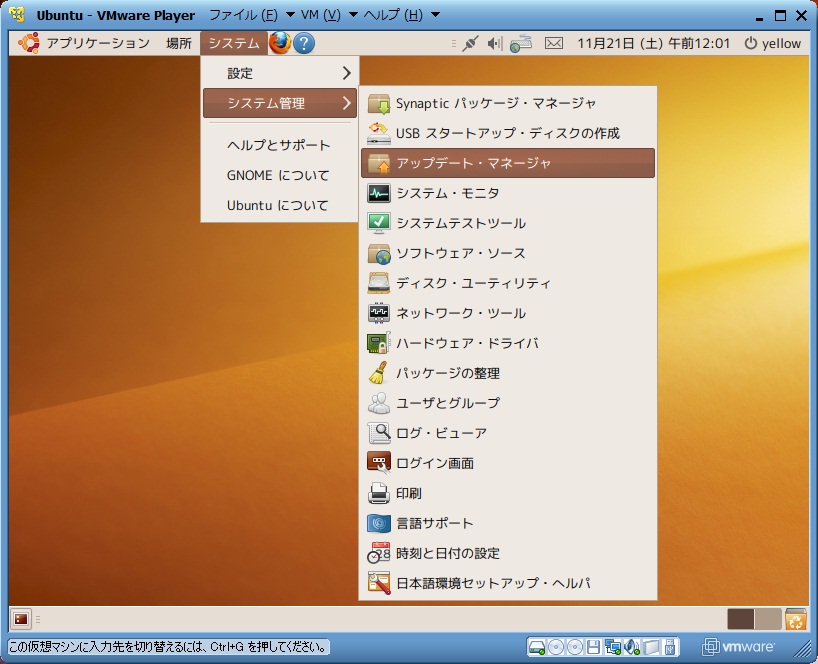Image resolution: width=818 pixels, height=664 pixels.
Task: Click 言語サポート icon
Action: coord(379,523)
